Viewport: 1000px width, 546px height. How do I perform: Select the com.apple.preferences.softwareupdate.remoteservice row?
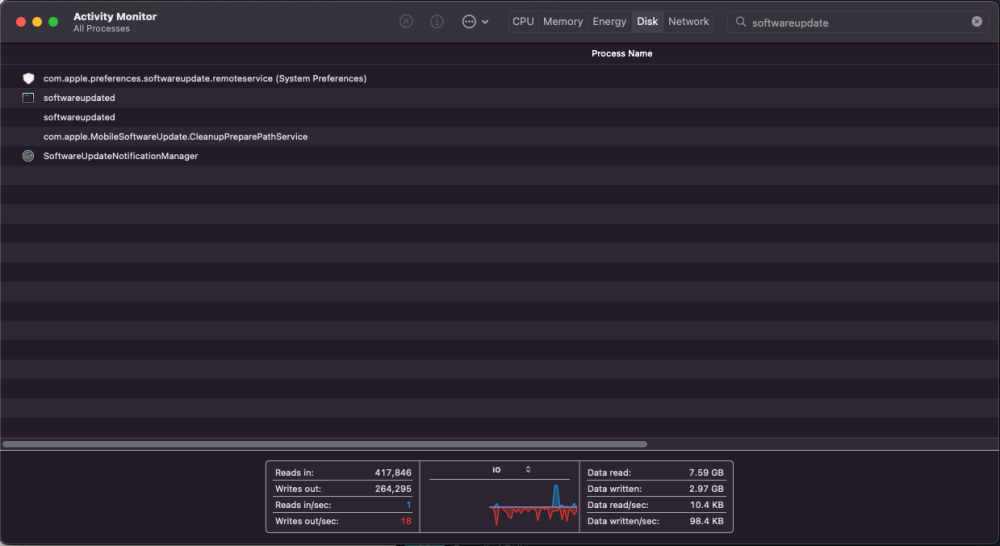point(500,78)
